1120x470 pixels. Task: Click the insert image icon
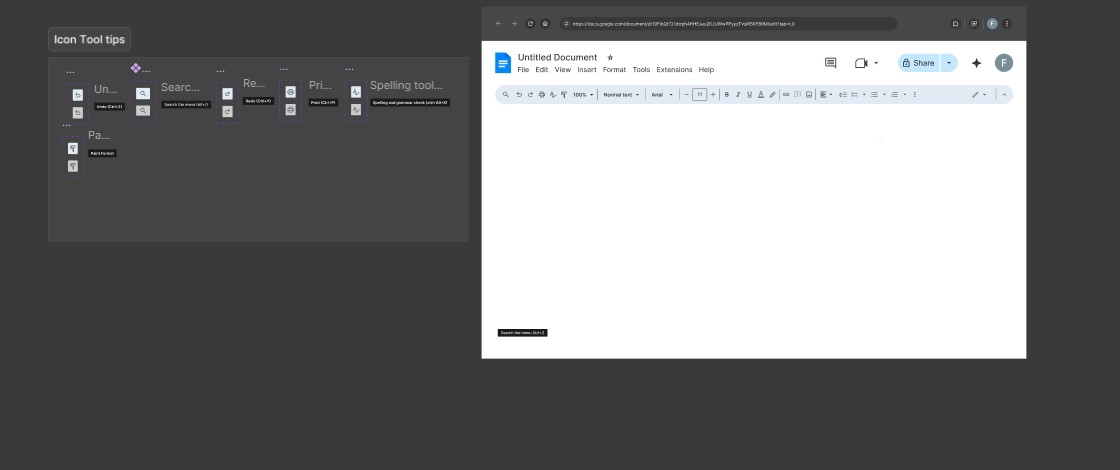[x=809, y=94]
